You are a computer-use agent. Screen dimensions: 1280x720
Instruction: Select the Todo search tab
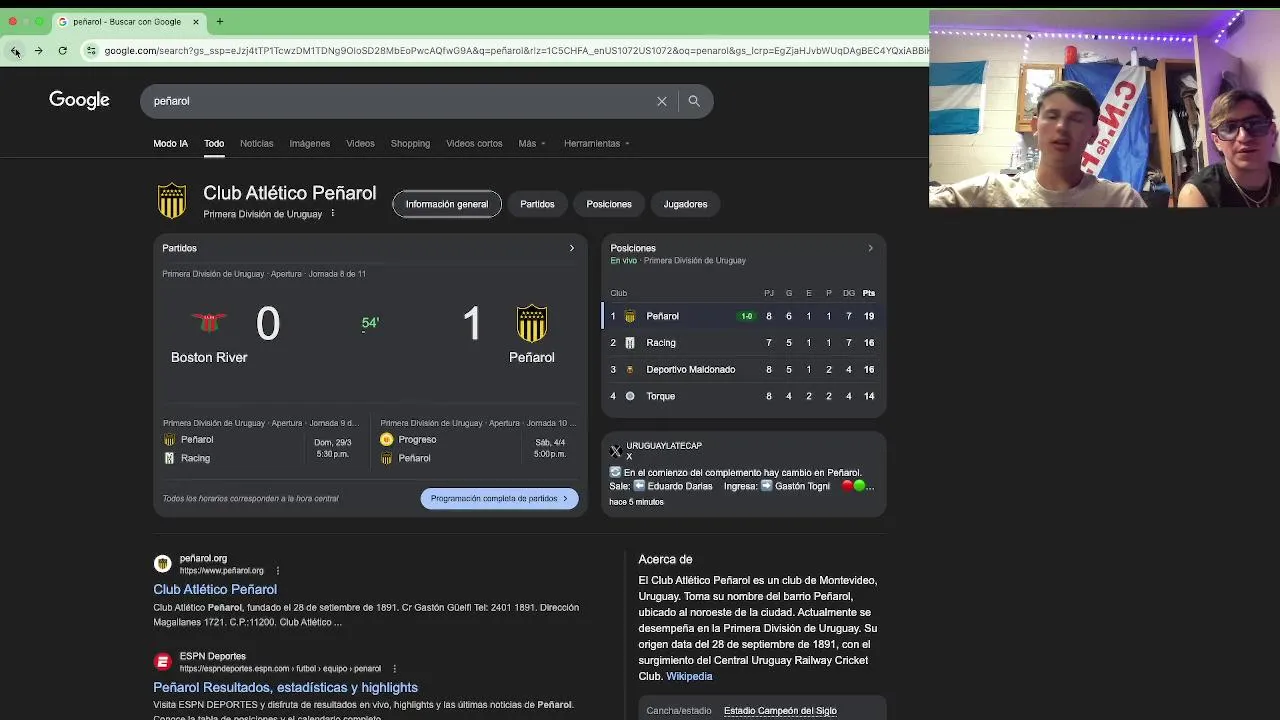click(x=214, y=143)
